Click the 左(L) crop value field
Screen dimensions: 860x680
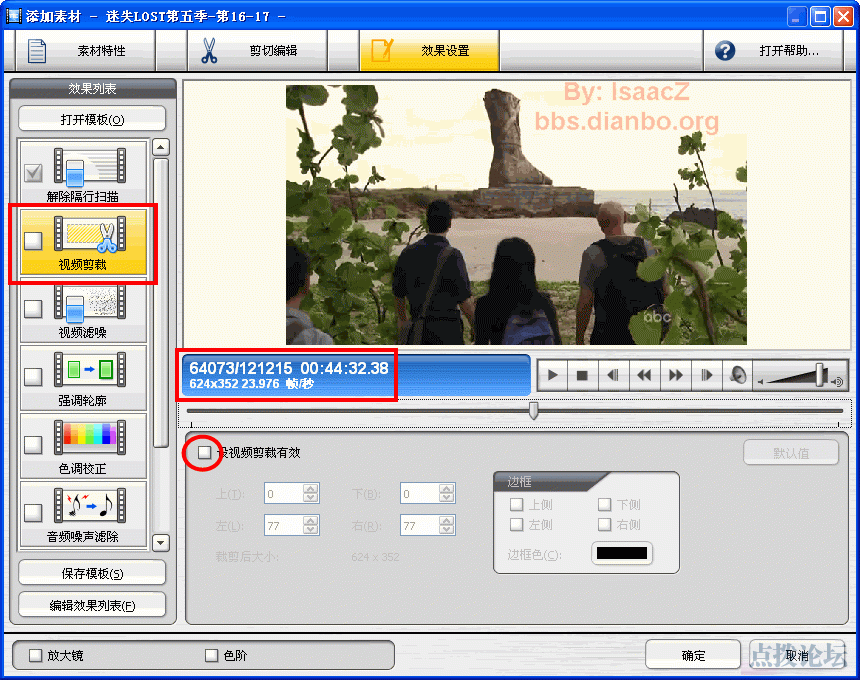click(x=284, y=525)
